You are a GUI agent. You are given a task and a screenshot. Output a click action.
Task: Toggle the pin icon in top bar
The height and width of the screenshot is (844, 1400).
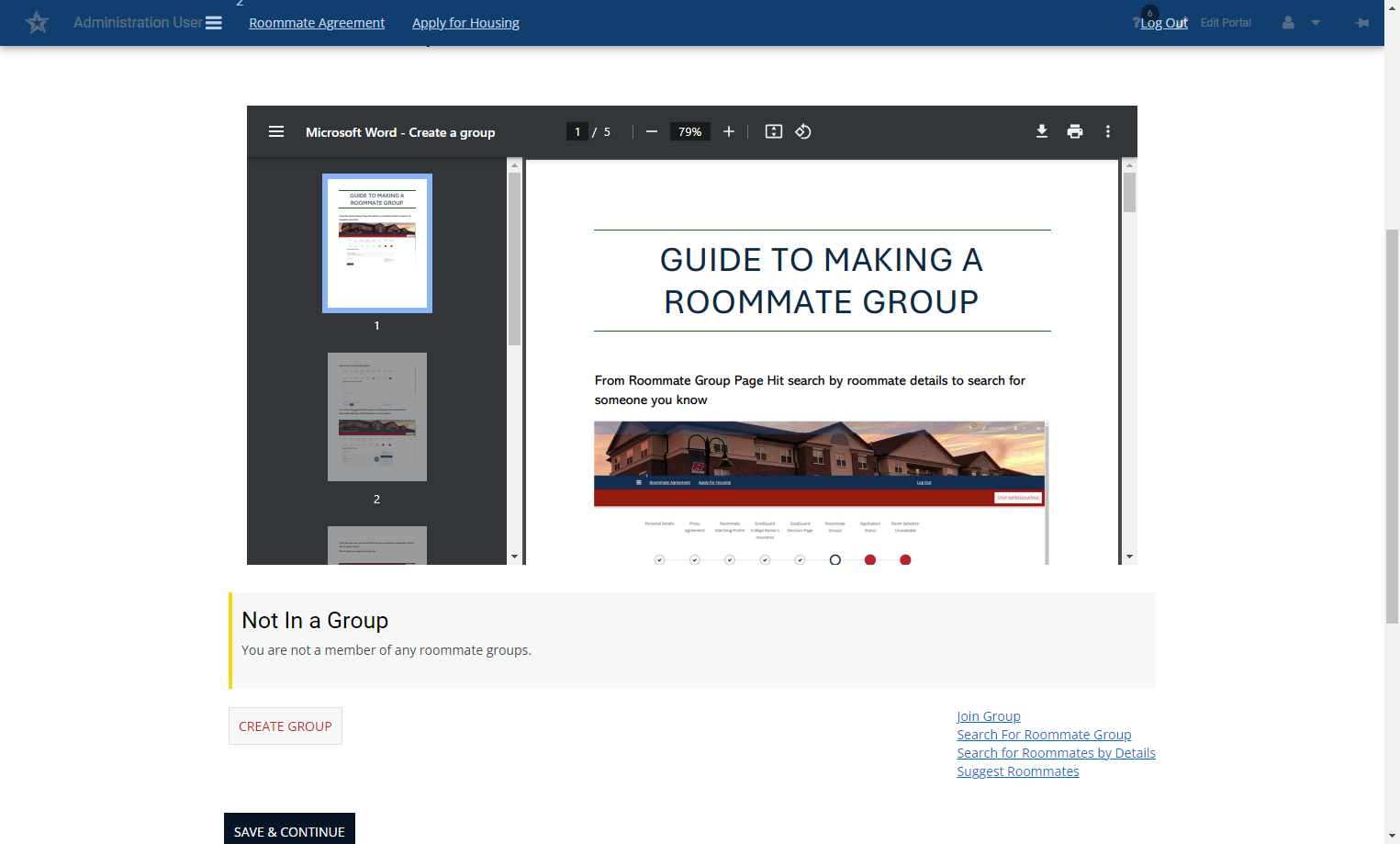[1362, 22]
